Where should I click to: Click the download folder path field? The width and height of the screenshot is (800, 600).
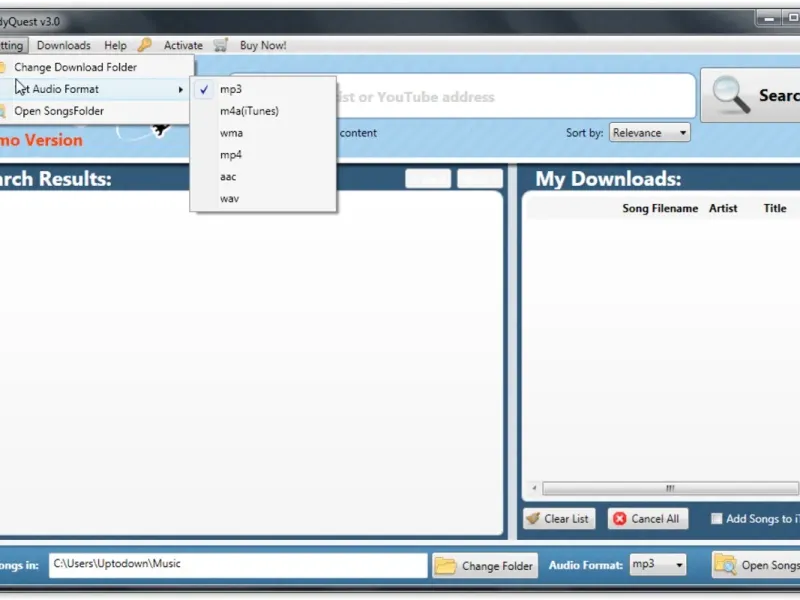238,564
